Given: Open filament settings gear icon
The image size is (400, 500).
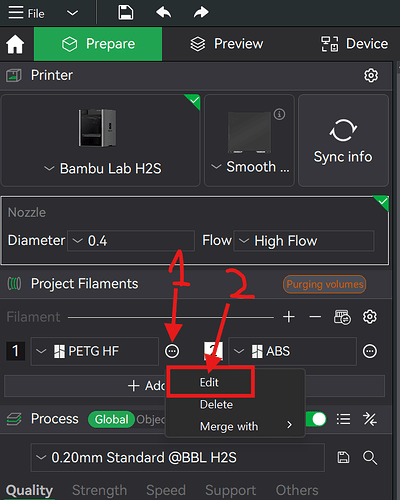Looking at the screenshot, I should pos(370,317).
